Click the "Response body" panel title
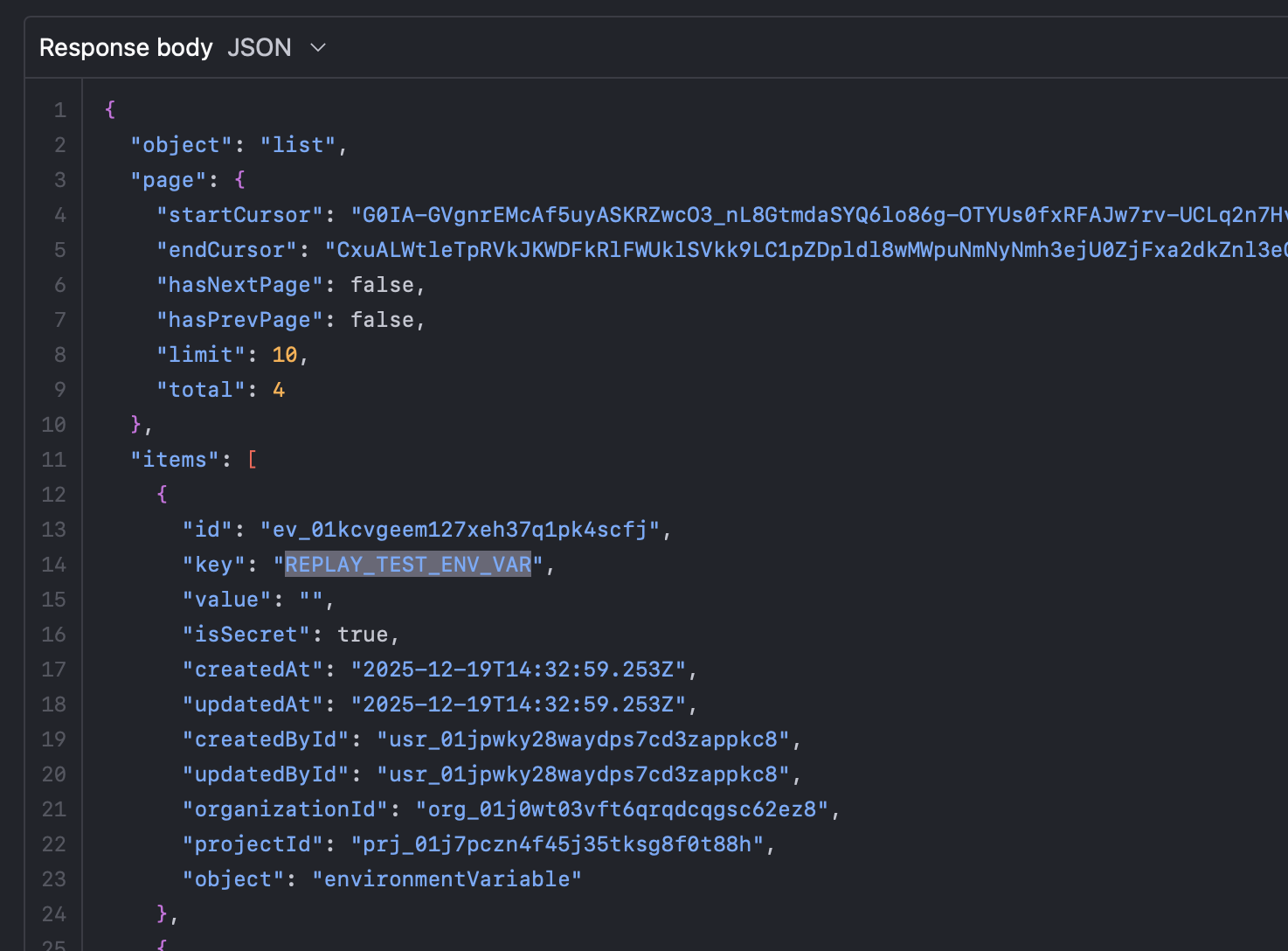1288x951 pixels. (x=126, y=47)
